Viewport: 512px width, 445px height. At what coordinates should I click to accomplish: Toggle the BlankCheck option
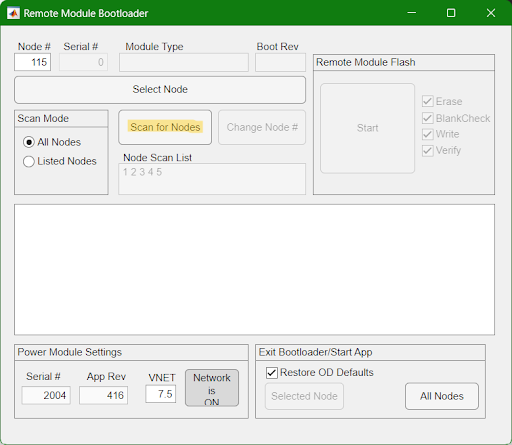428,118
